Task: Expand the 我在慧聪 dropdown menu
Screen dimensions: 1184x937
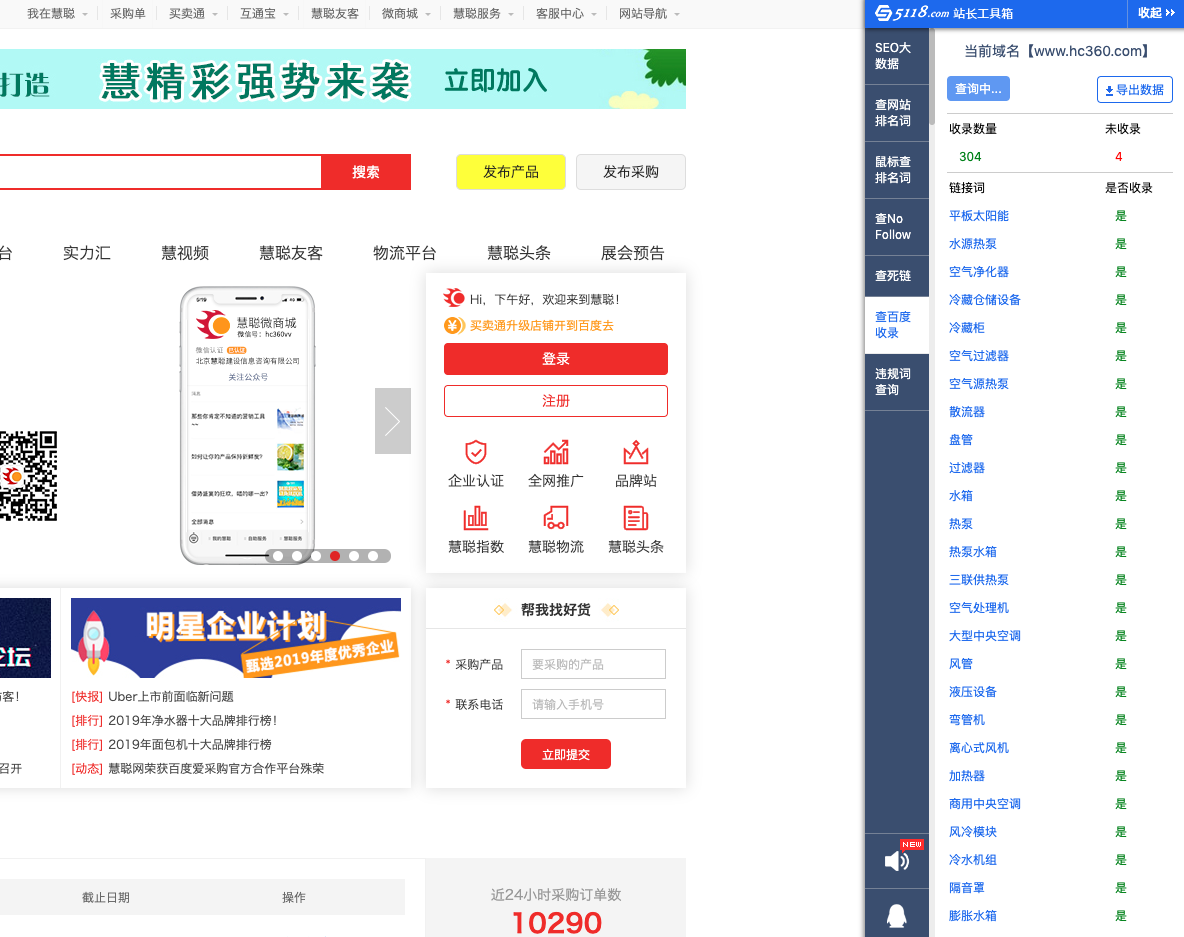Action: (x=57, y=14)
